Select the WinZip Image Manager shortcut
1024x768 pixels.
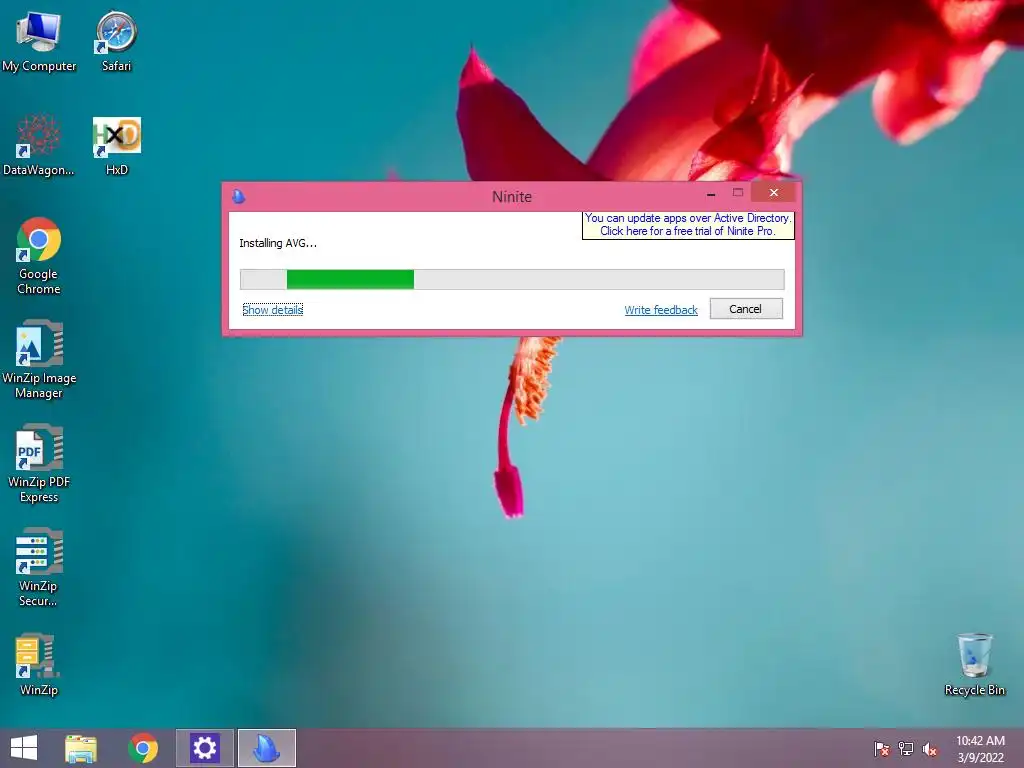(39, 359)
